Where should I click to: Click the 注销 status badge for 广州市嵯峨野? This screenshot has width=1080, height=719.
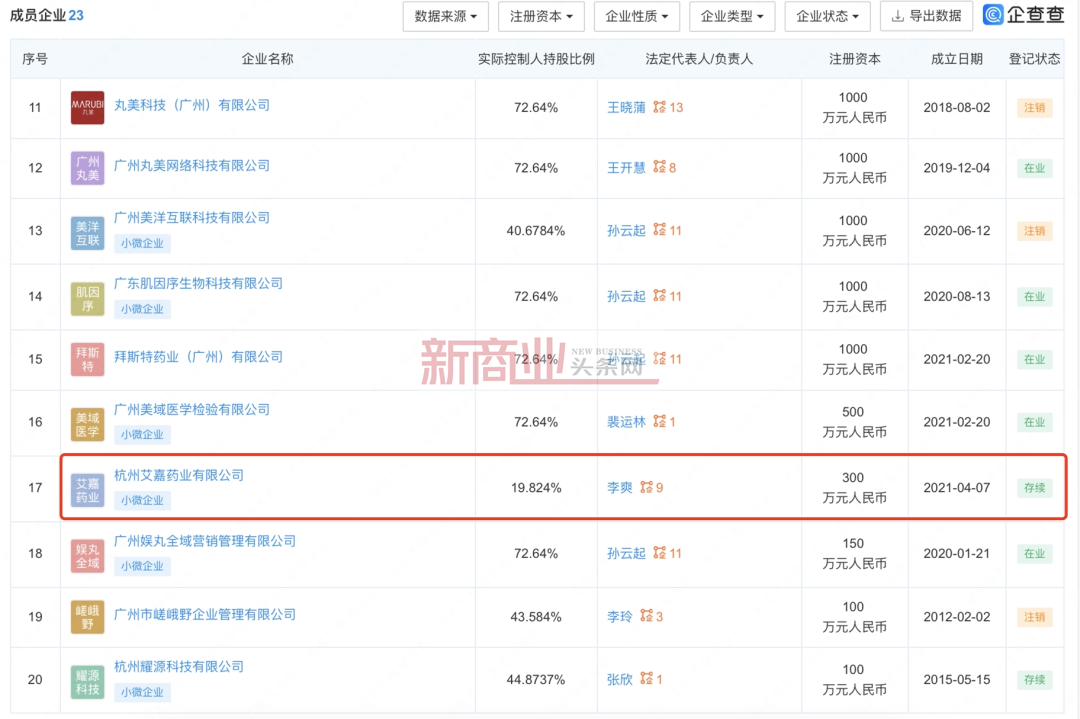pos(1035,616)
